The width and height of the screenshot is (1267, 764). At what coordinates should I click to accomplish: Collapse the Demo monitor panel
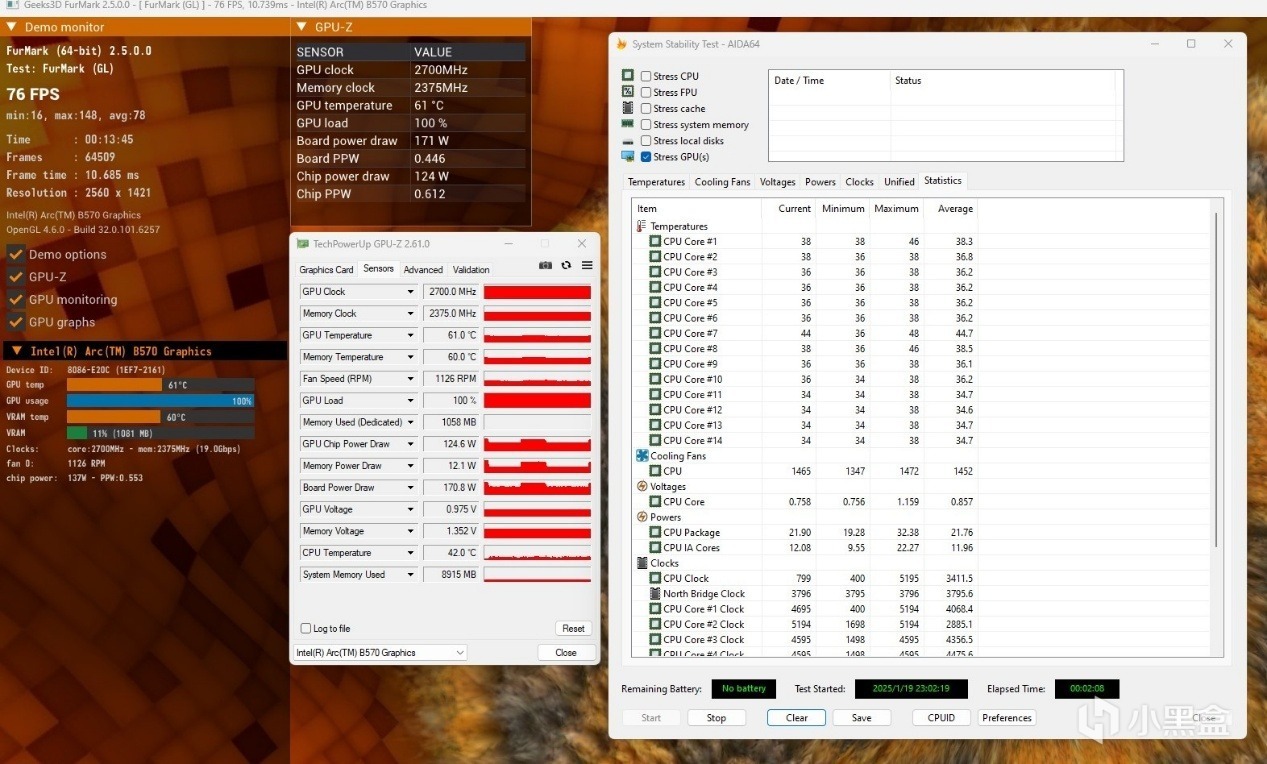pyautogui.click(x=11, y=27)
